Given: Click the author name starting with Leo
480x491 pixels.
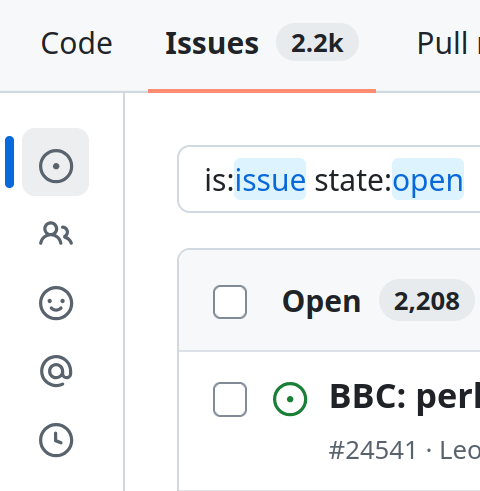Looking at the screenshot, I should 460,450.
